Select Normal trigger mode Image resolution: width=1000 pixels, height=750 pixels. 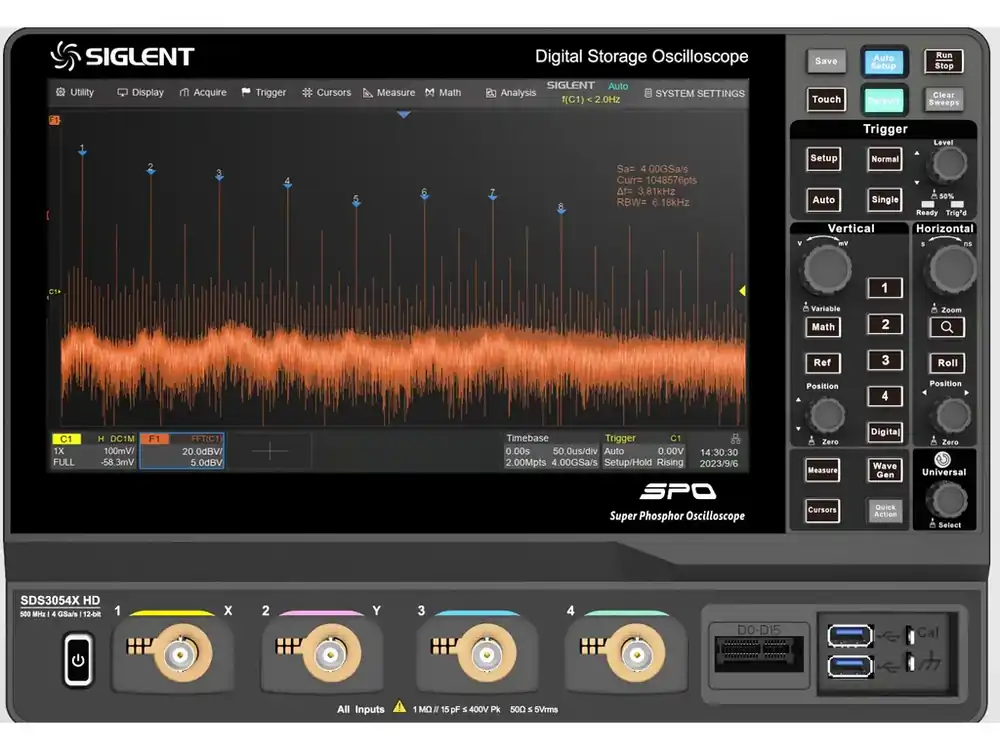[x=885, y=159]
